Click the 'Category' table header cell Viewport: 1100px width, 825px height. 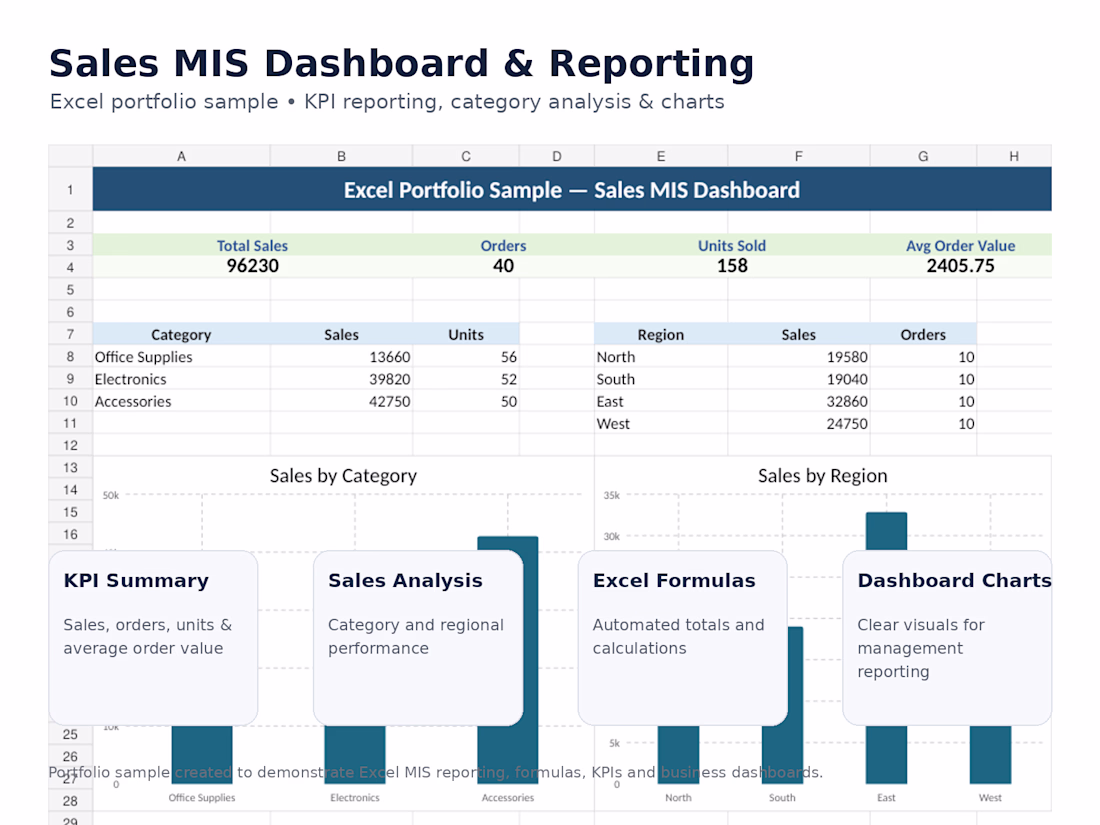[x=181, y=335]
